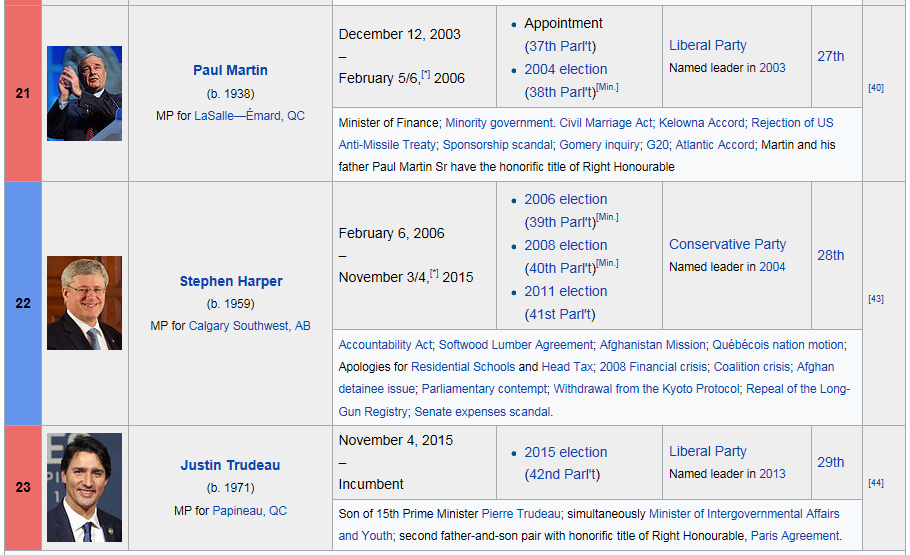The image size is (910, 555).
Task: Click the 28th ministry link
Action: (x=830, y=255)
